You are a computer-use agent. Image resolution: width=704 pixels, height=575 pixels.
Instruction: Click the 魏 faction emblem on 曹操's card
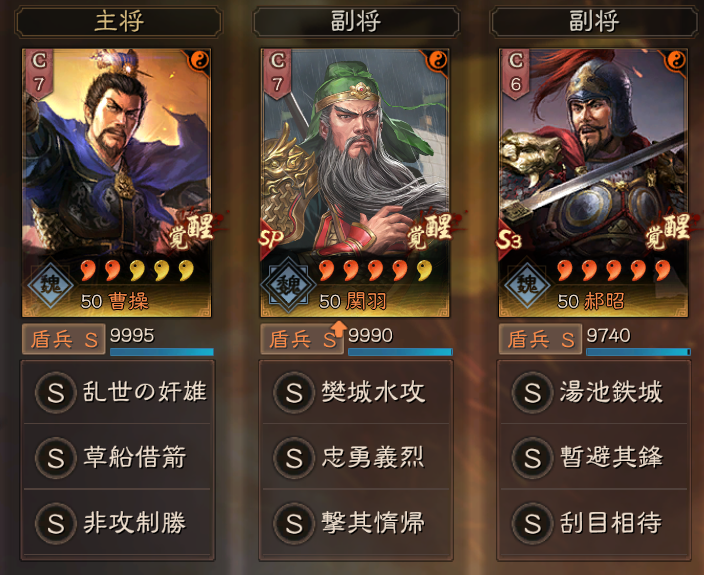(50, 285)
